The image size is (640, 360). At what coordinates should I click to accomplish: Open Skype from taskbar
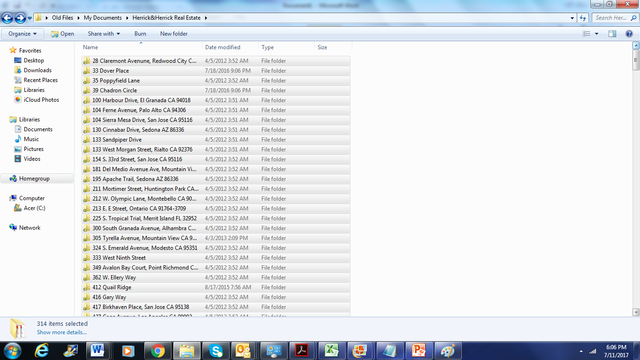point(216,351)
